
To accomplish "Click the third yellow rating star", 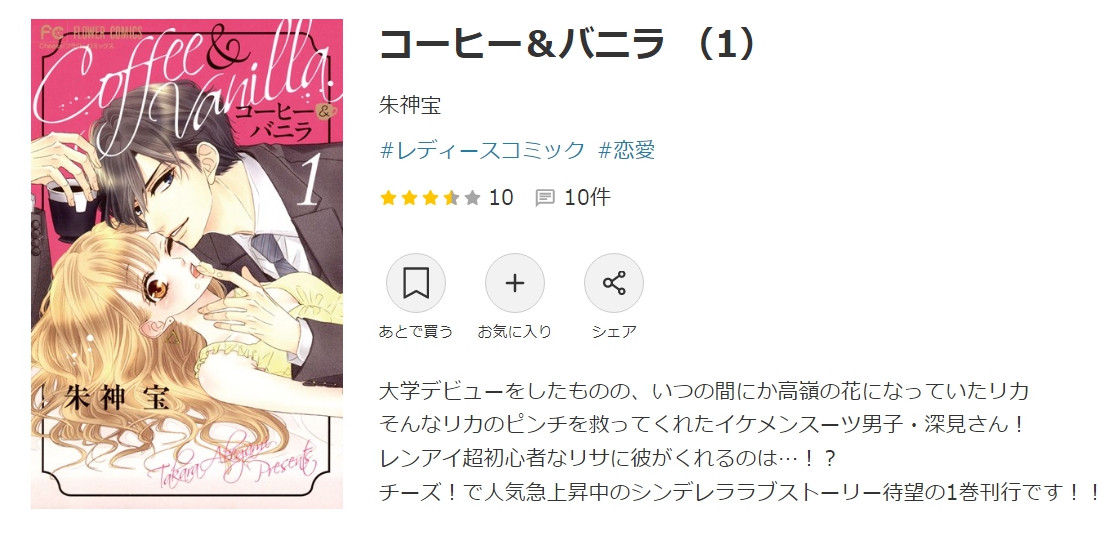I will tap(430, 197).
